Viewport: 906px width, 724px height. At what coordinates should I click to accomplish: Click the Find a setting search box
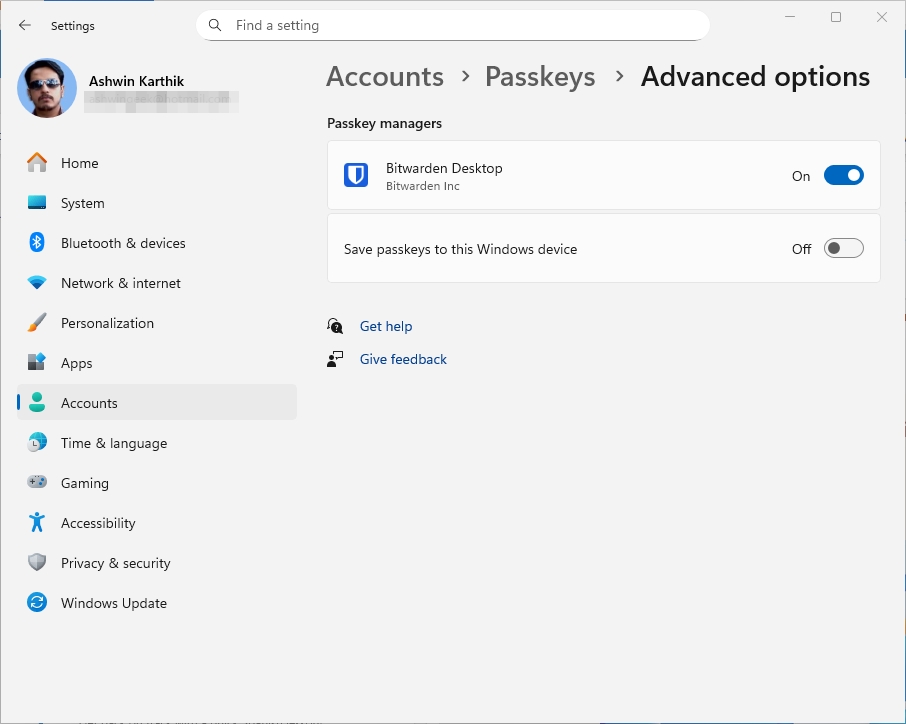coord(452,25)
